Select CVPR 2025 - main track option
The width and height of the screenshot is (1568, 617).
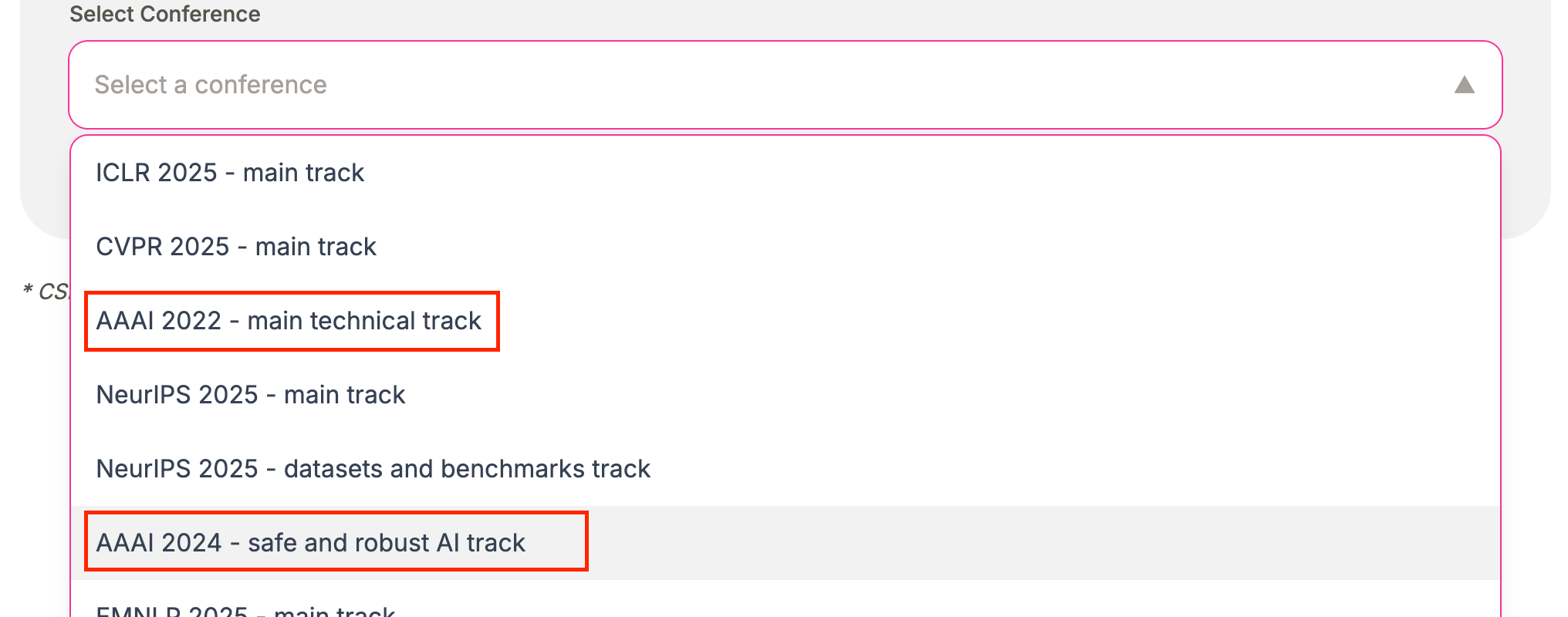pyautogui.click(x=236, y=247)
